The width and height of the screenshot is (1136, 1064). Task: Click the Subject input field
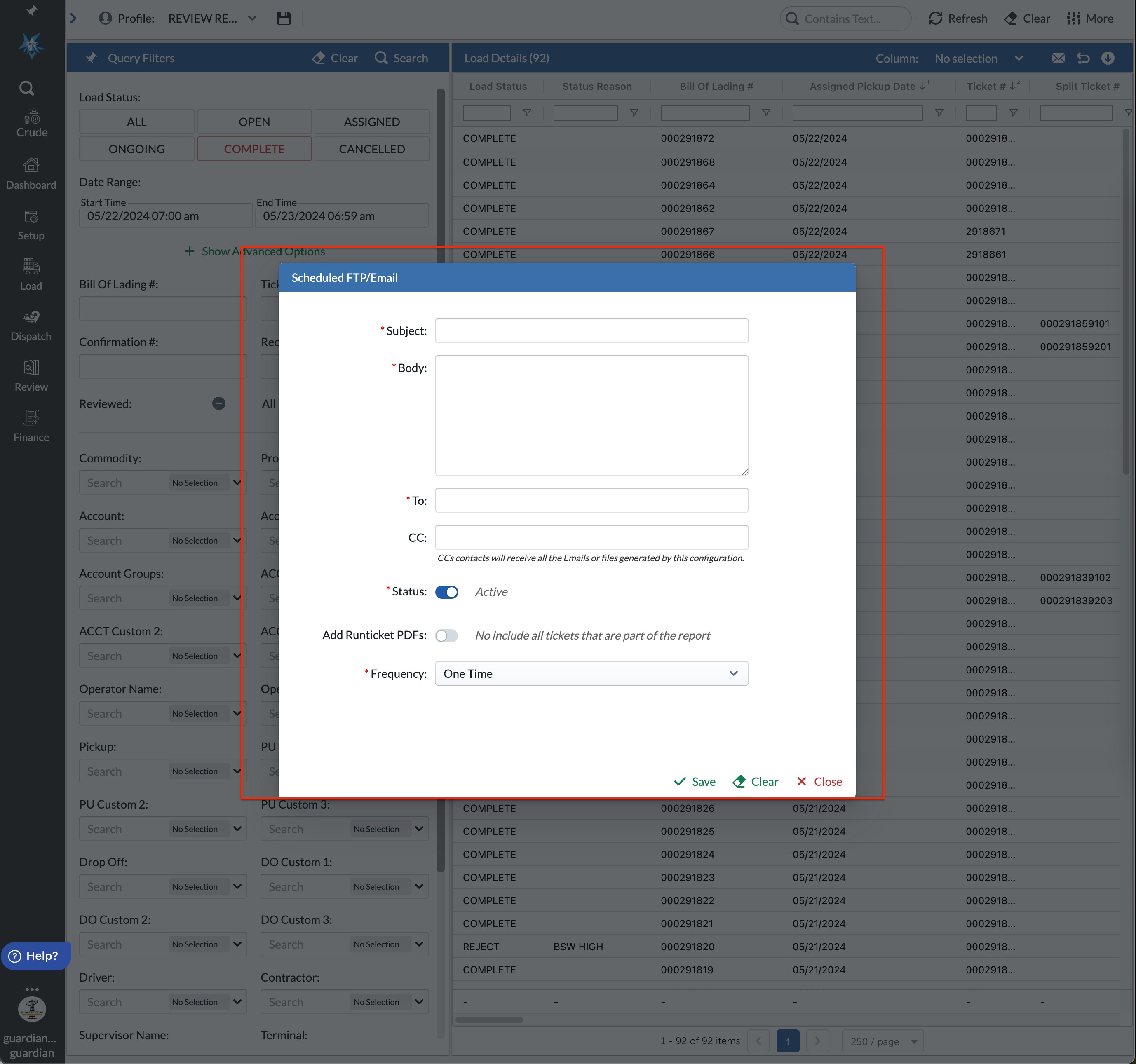591,331
